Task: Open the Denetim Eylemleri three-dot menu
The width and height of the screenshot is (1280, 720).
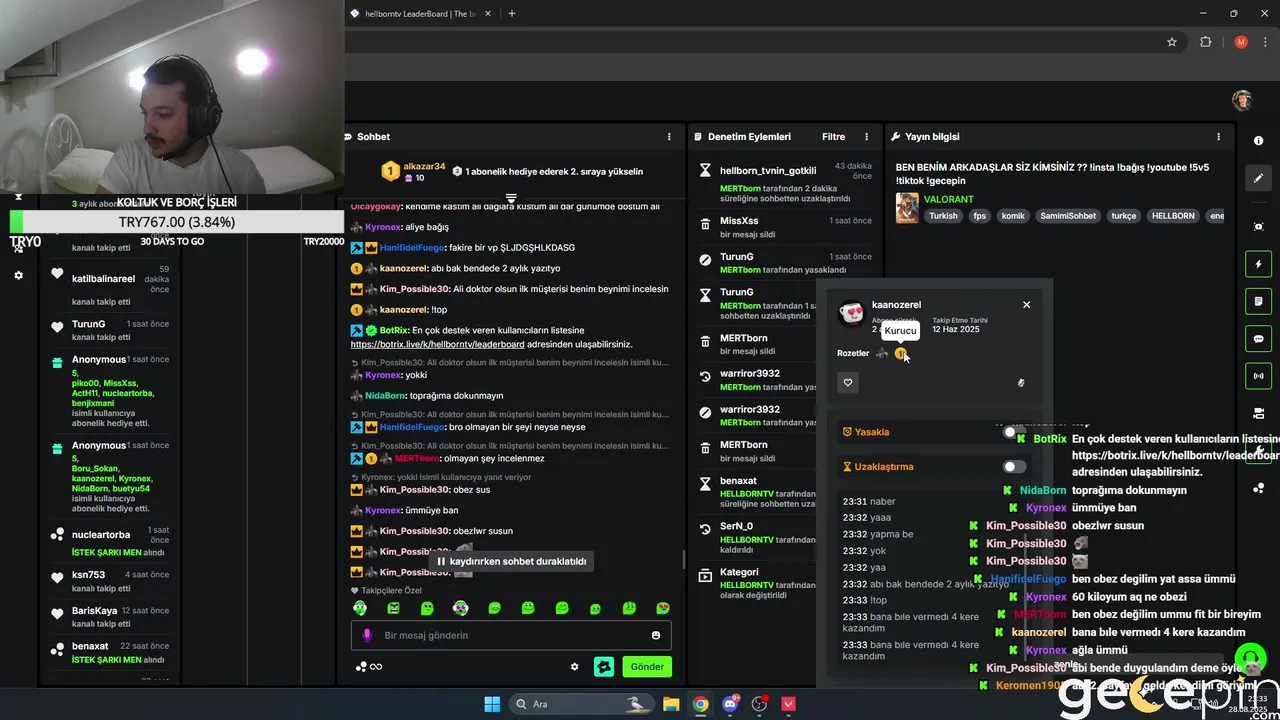Action: click(867, 137)
